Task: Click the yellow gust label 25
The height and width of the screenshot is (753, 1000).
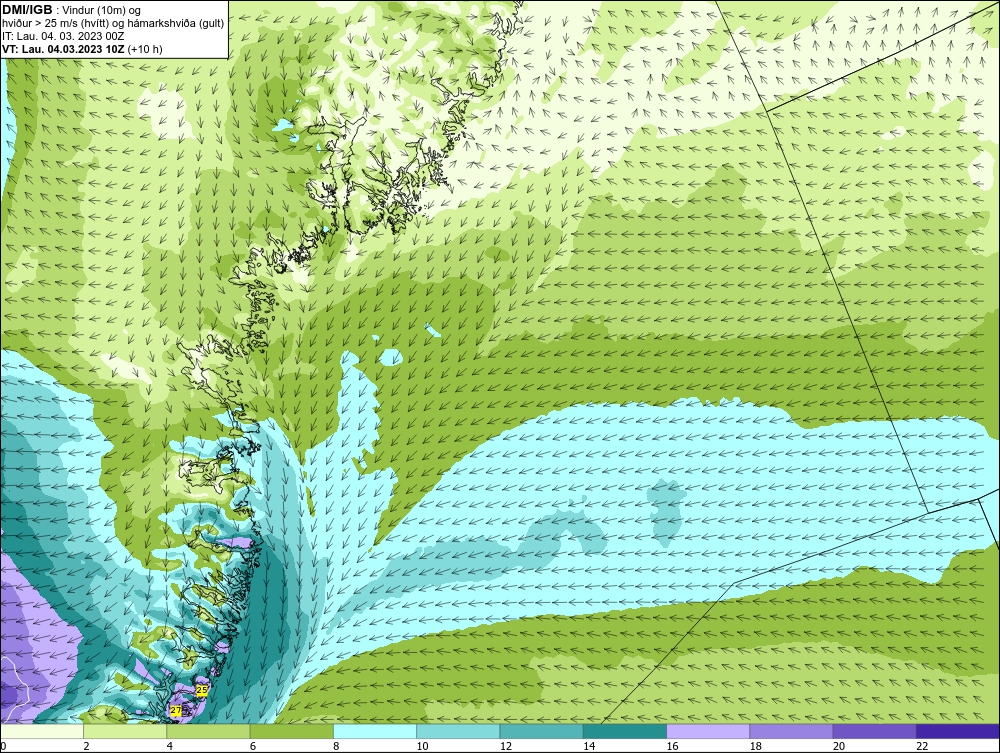Action: click(202, 690)
